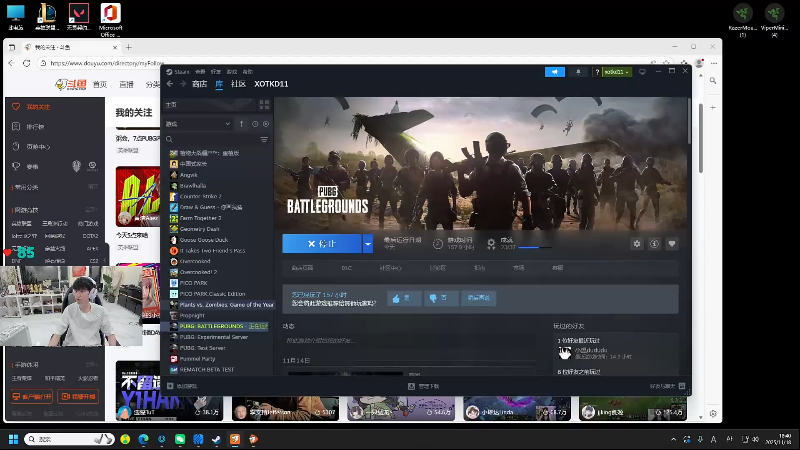800x450 pixels.
Task: Open PUBG game settings gear icon
Action: pos(637,244)
